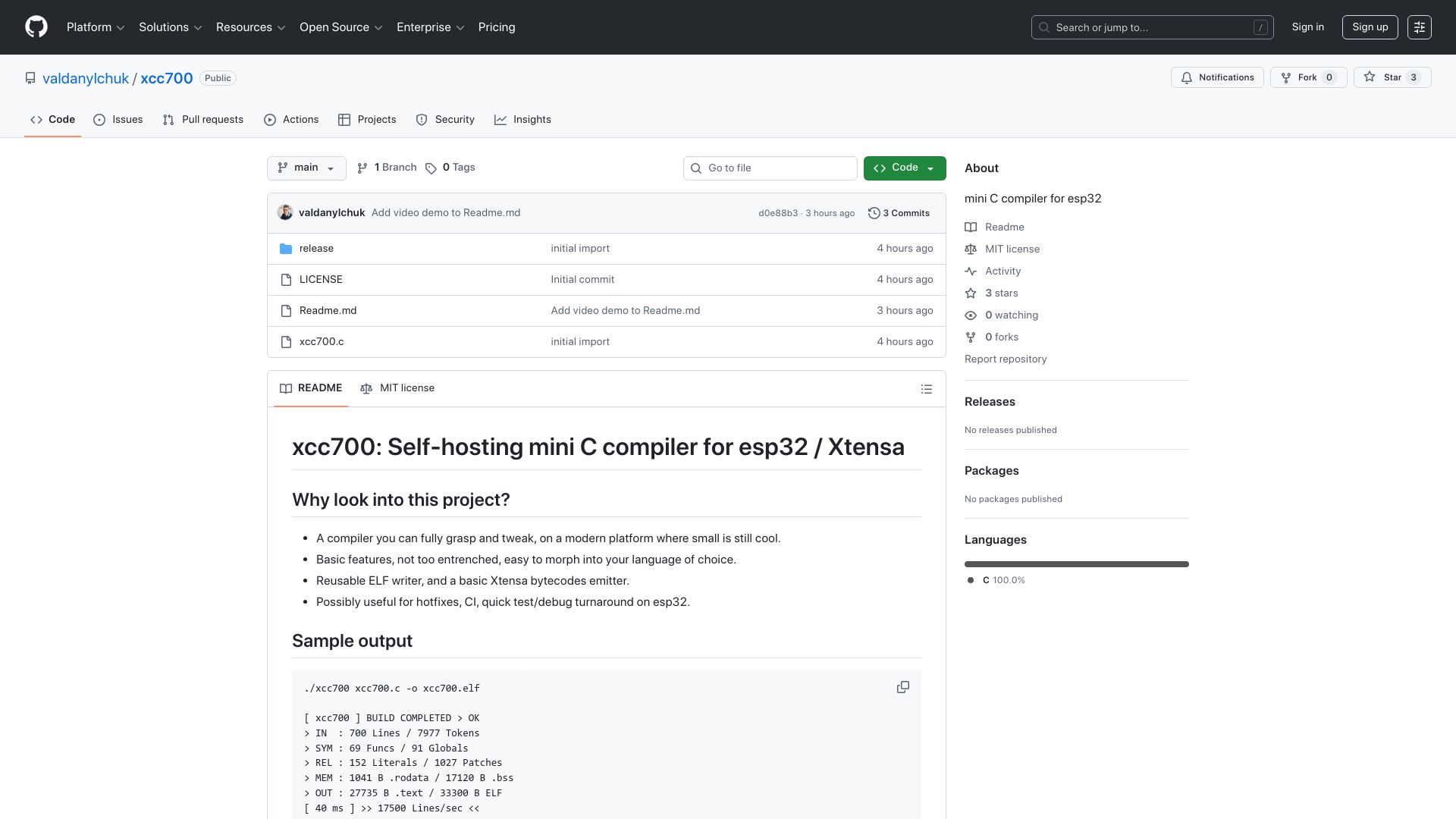Expand the Enterprise menu
Screen dimensions: 1456x819
click(x=431, y=27)
